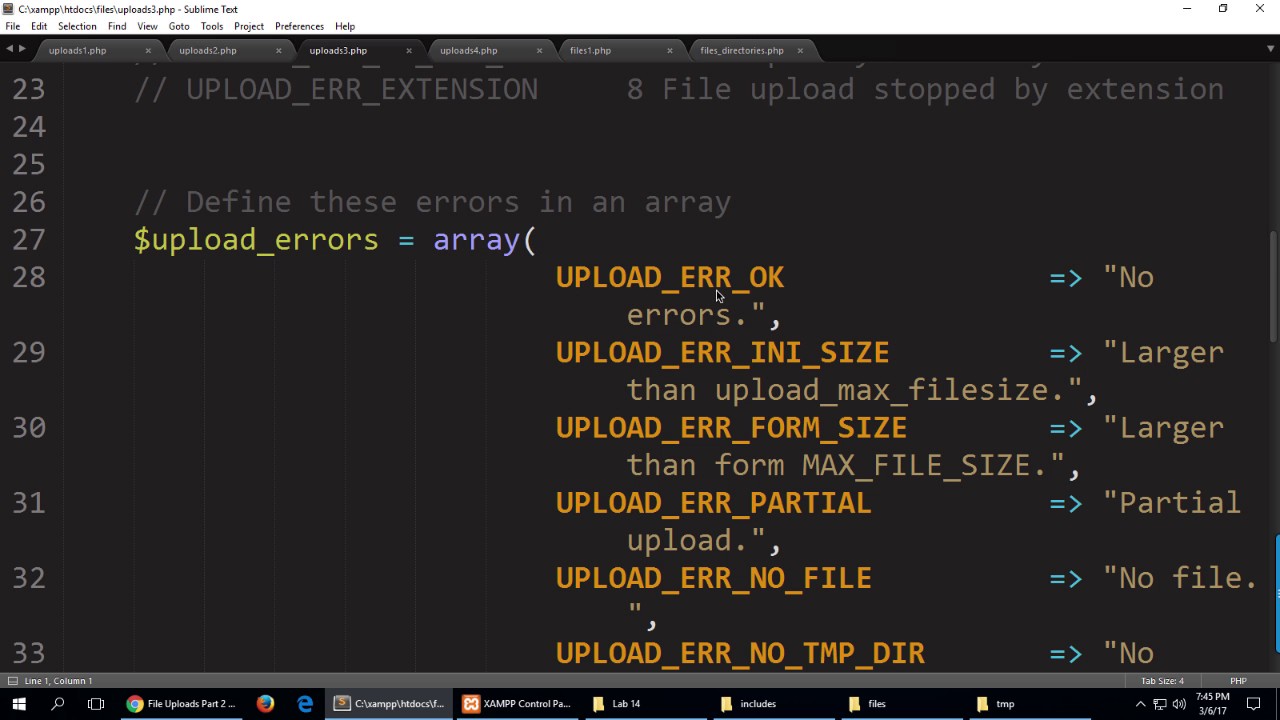Image resolution: width=1280 pixels, height=720 pixels.
Task: Open the Preferences menu
Action: point(299,26)
